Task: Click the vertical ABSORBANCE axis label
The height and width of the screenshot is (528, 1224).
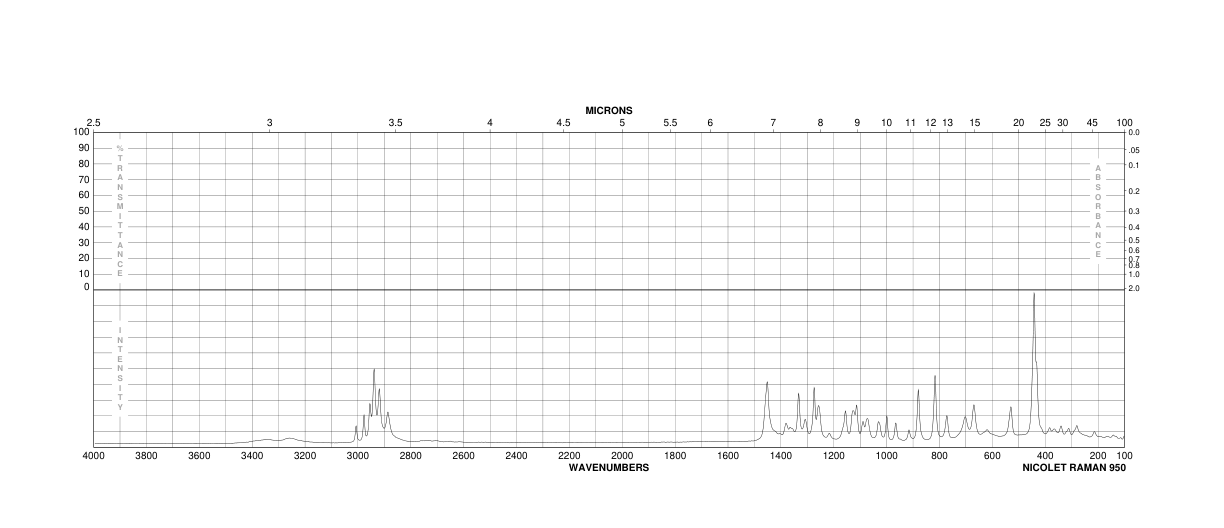Action: tap(1098, 211)
